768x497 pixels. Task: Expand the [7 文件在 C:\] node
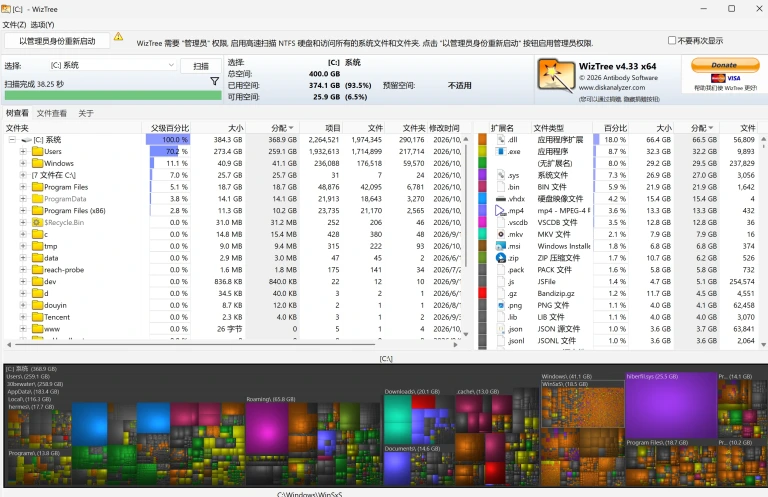(23, 175)
